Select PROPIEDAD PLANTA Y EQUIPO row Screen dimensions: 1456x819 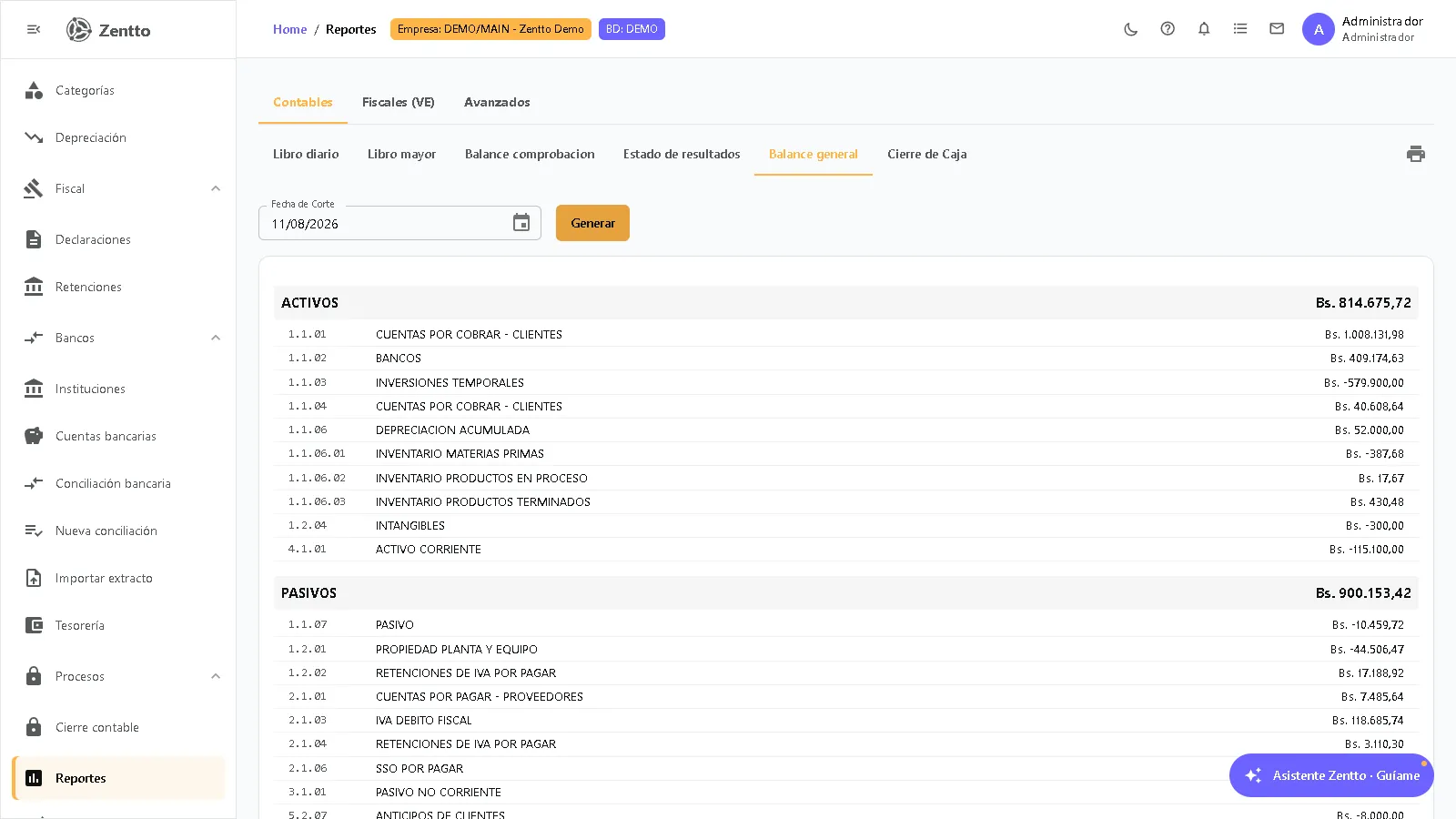[x=846, y=649]
